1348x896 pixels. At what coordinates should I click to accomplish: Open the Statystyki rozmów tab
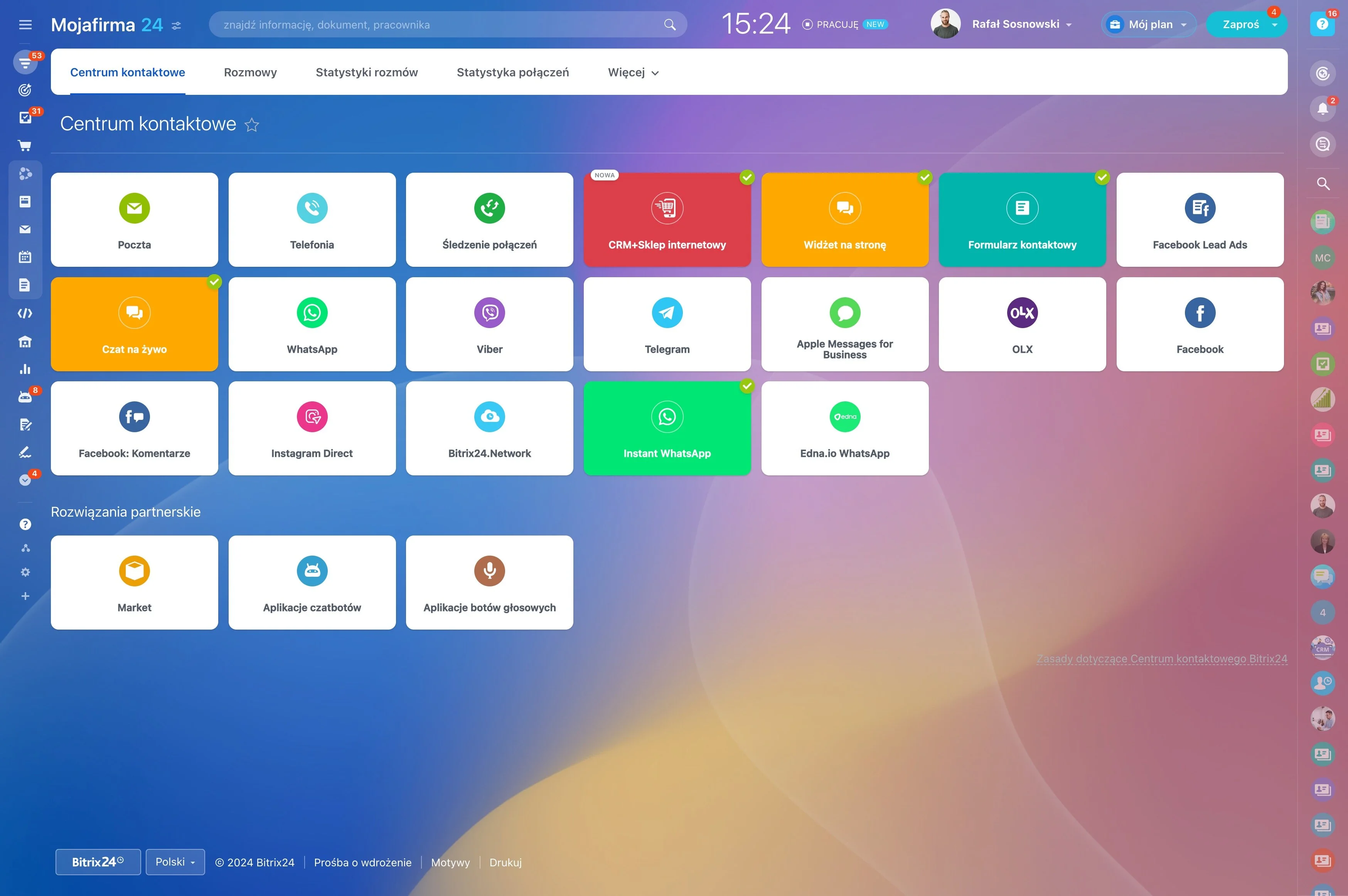click(x=367, y=72)
